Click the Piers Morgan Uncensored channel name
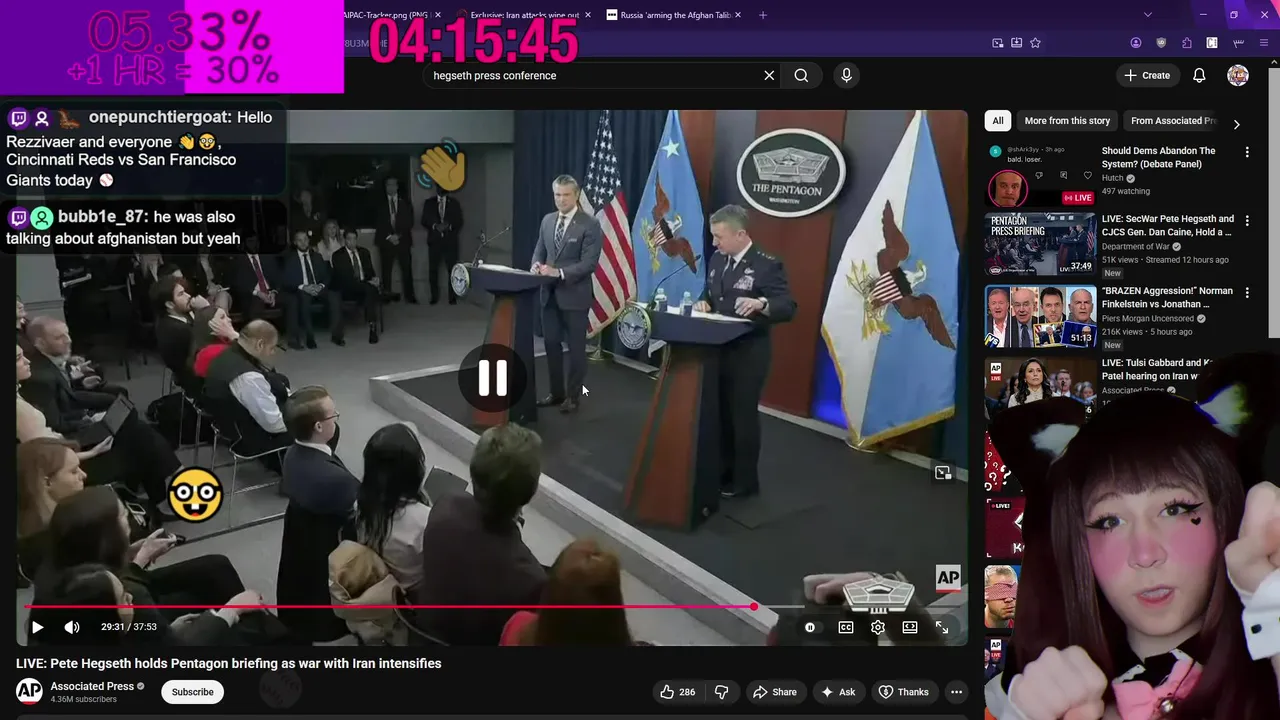This screenshot has width=1280, height=720. coord(1149,319)
